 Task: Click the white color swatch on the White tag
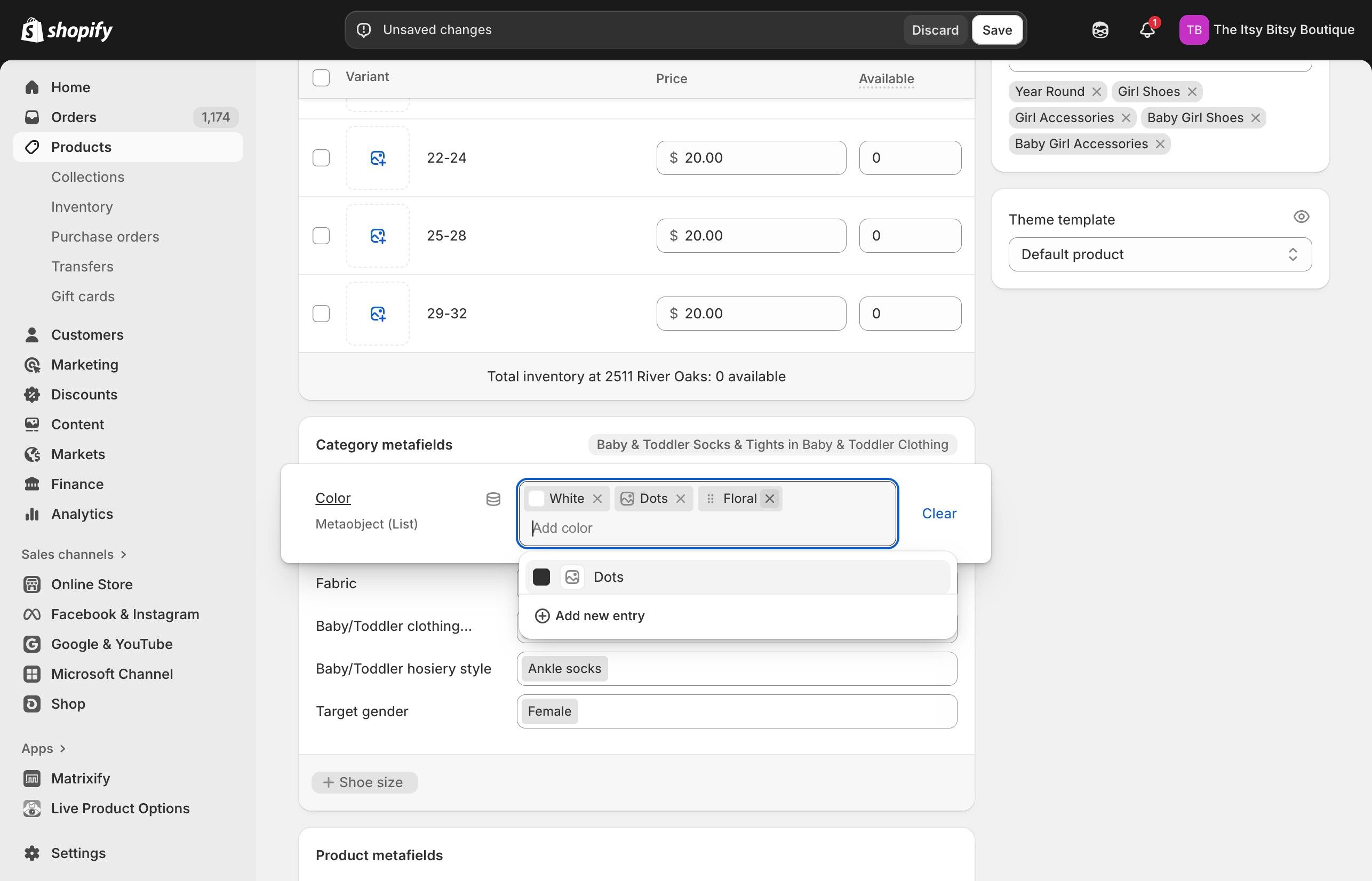[x=536, y=498]
